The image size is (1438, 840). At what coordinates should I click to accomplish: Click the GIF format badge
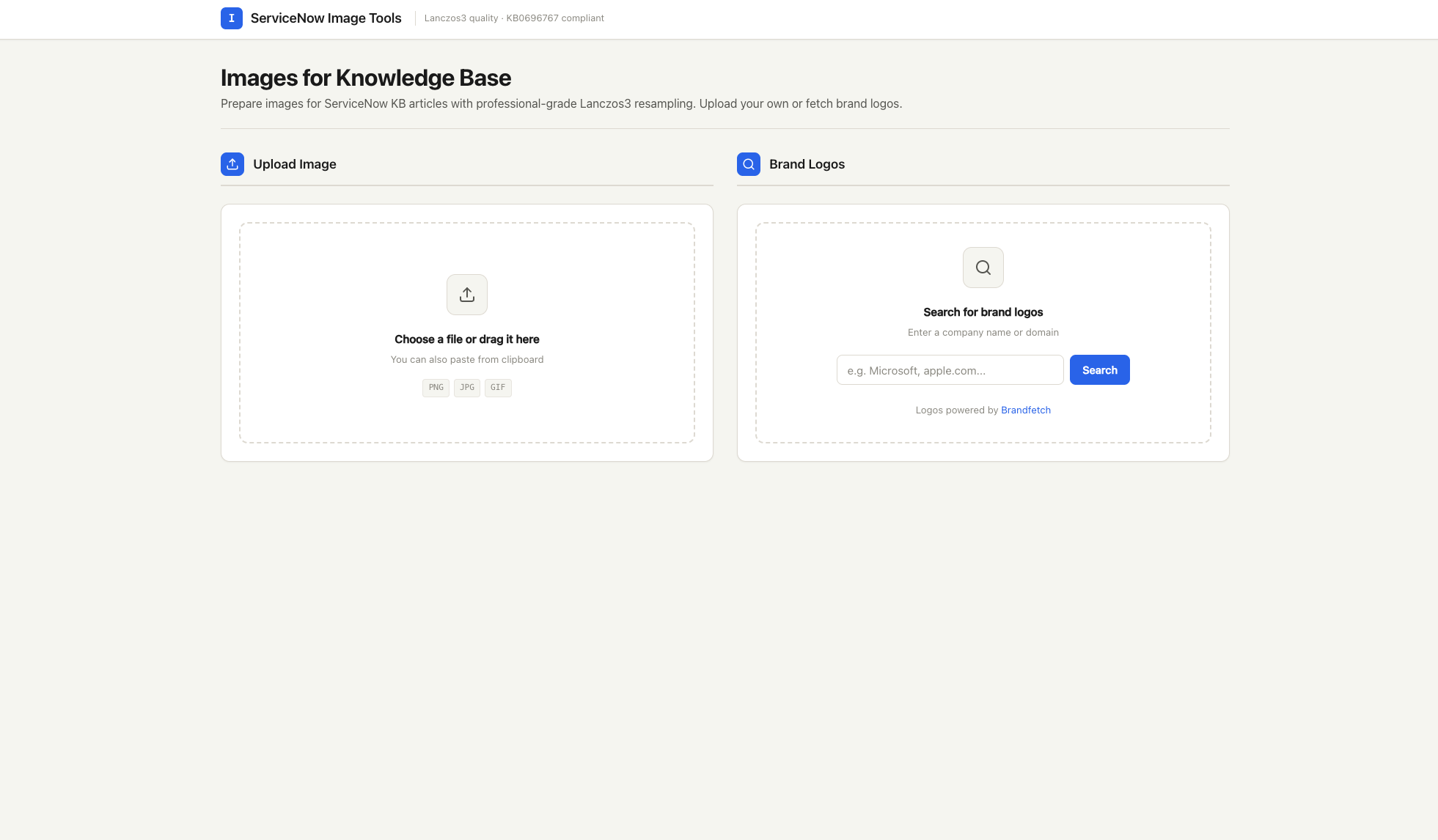(x=498, y=388)
